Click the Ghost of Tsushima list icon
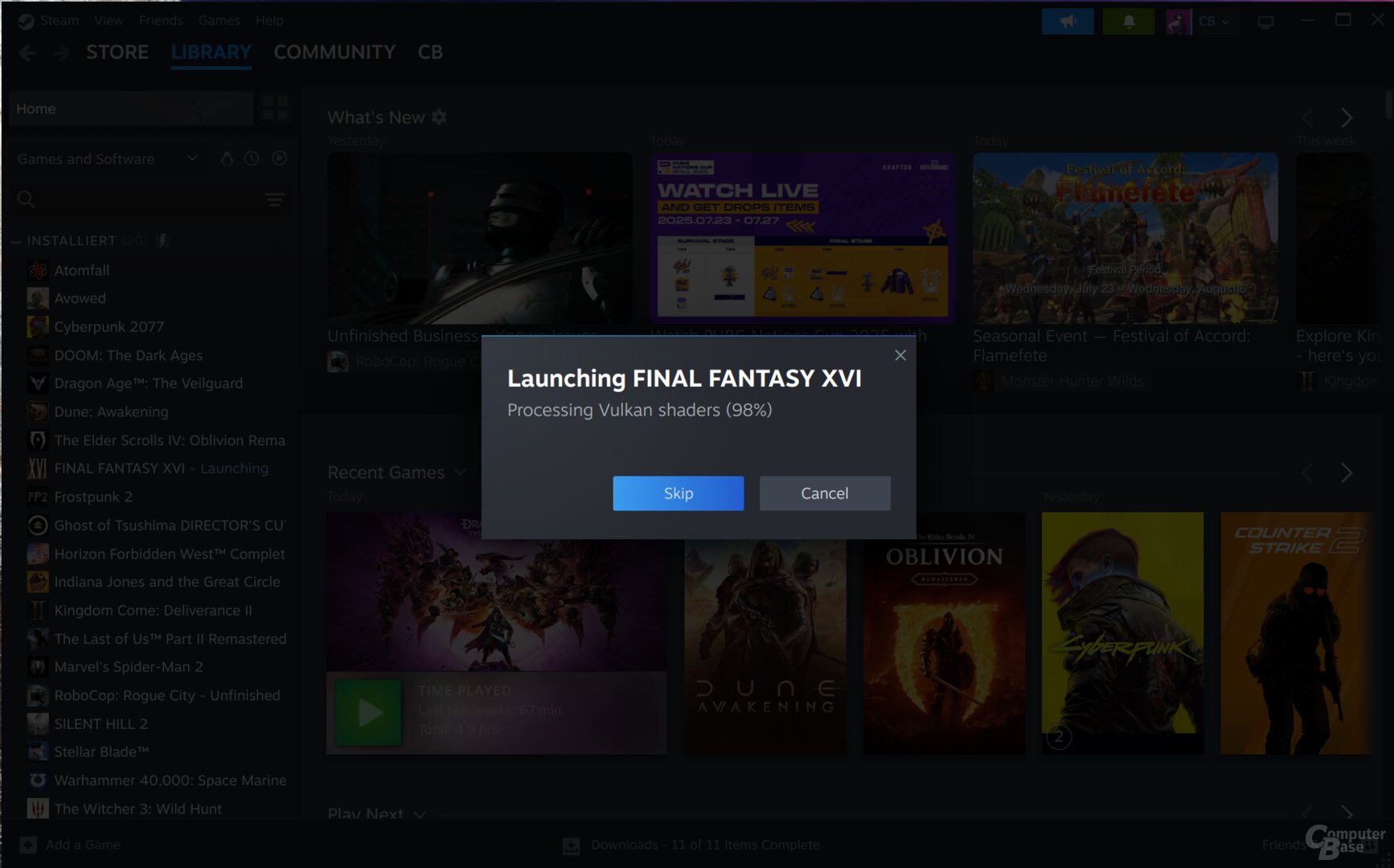The height and width of the screenshot is (868, 1394). [x=37, y=526]
